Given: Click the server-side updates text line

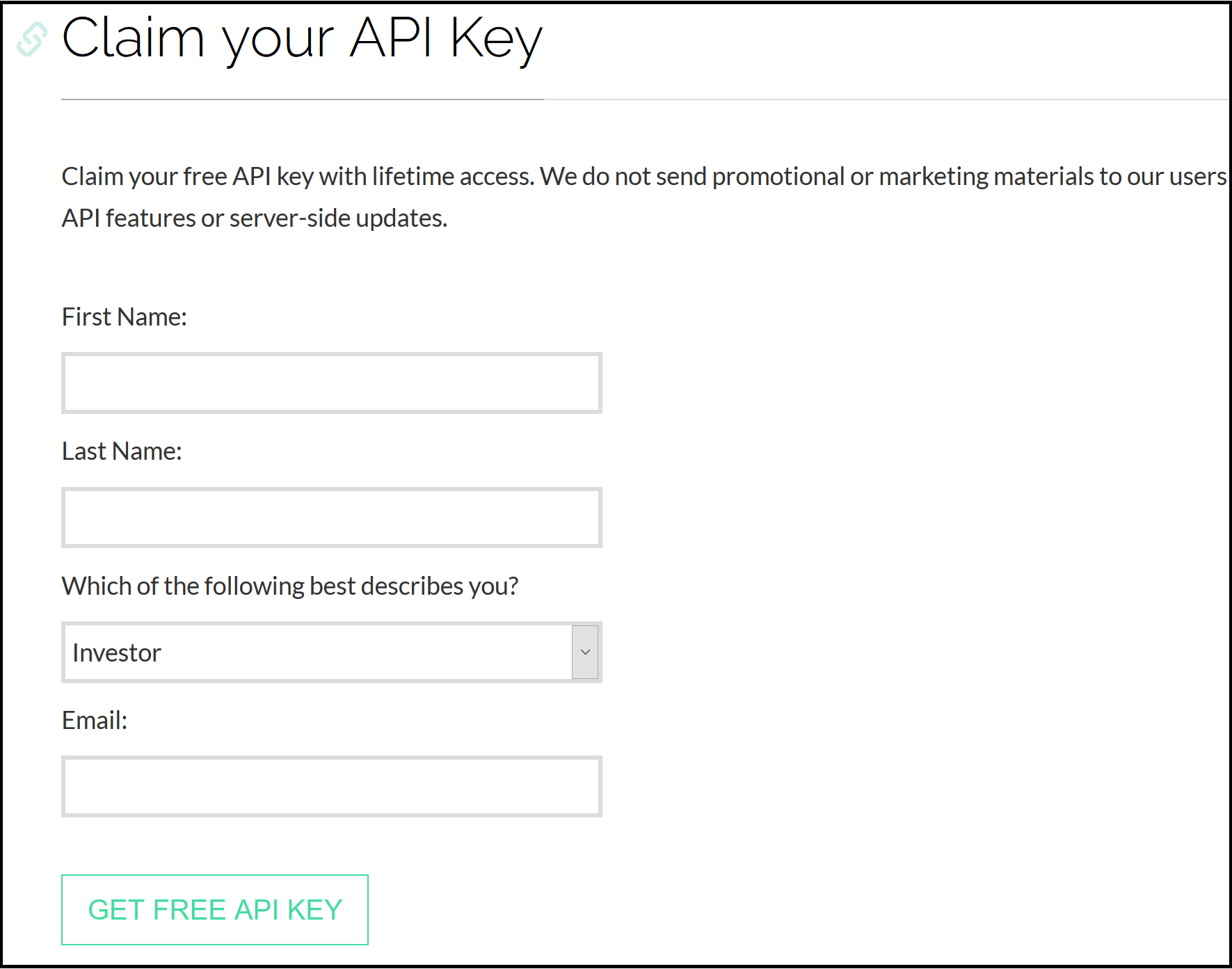Looking at the screenshot, I should pos(255,218).
